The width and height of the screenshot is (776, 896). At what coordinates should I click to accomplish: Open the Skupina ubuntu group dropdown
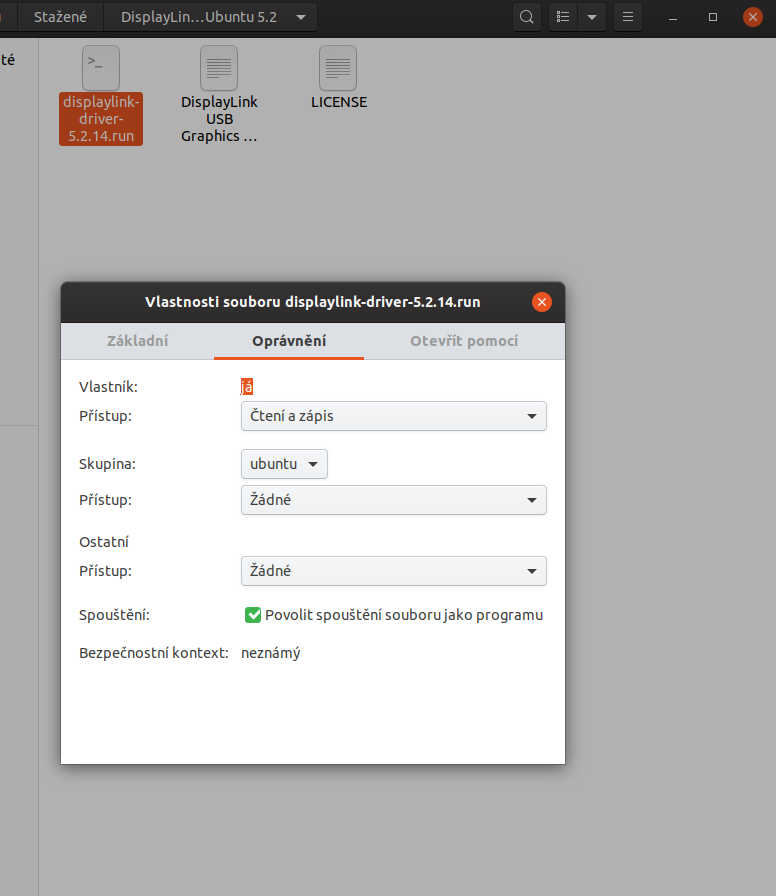[284, 464]
